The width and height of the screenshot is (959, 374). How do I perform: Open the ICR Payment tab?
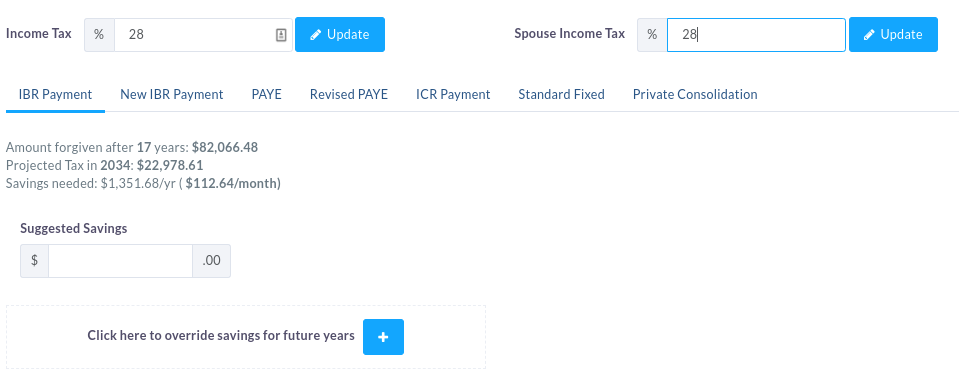[x=453, y=95]
